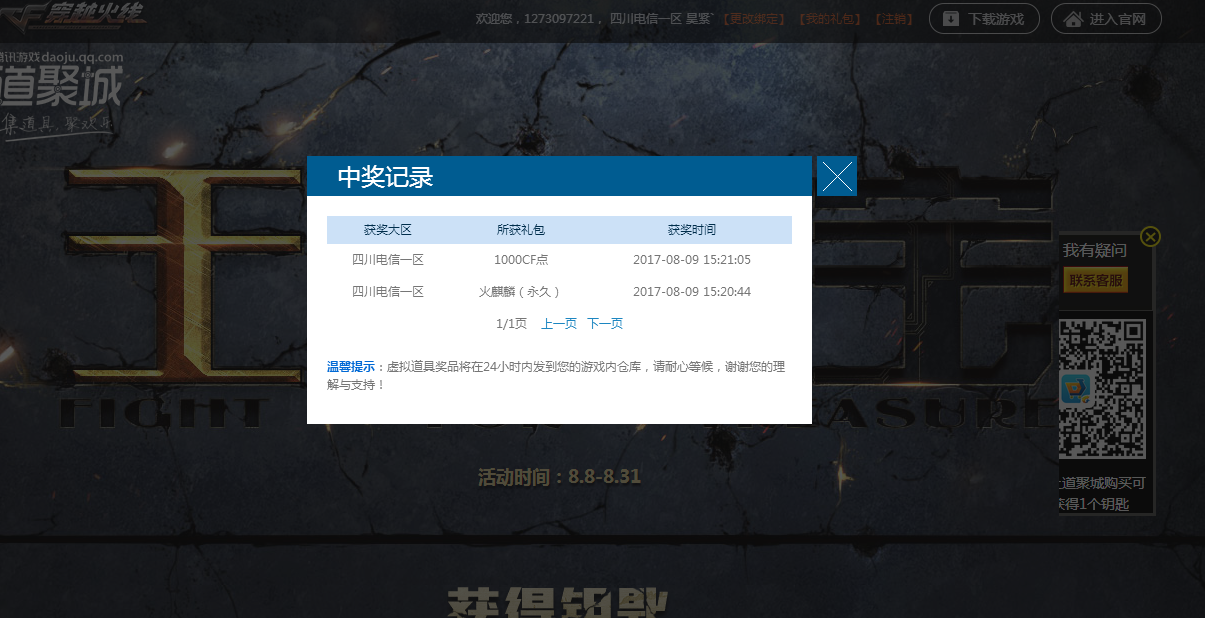Click the 我有疑问 text in the side panel
This screenshot has height=618, width=1205.
(x=1094, y=250)
